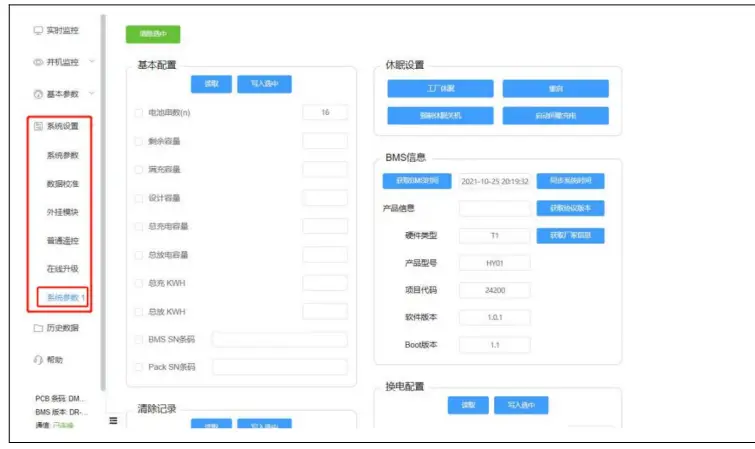
Task: Click the PCB 条码 status text
Action: click(x=60, y=398)
